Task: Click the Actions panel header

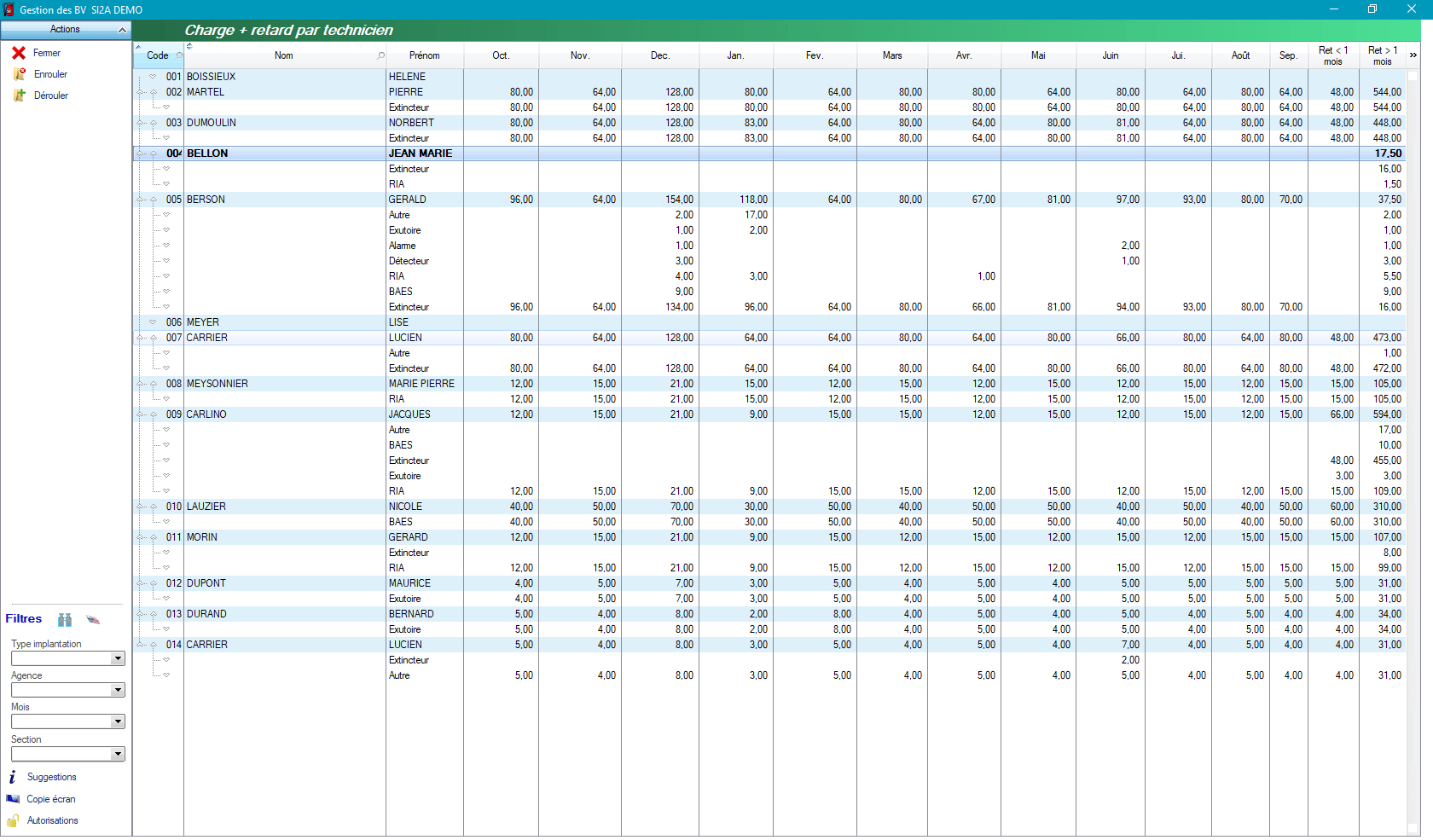Action: (65, 30)
